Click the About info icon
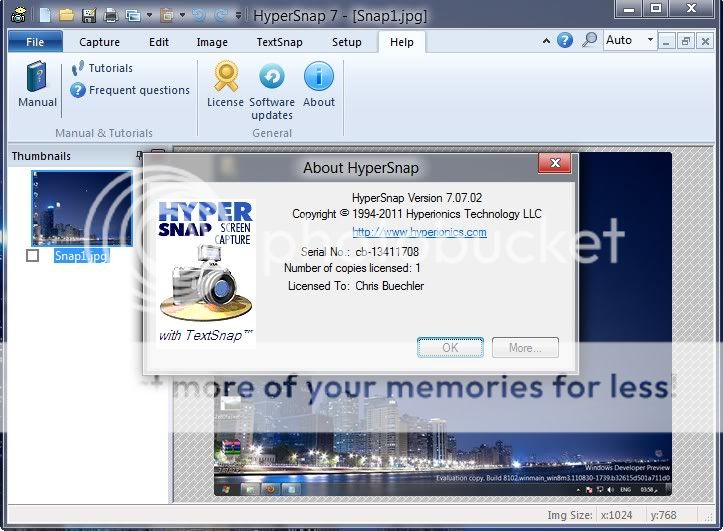 (319, 84)
